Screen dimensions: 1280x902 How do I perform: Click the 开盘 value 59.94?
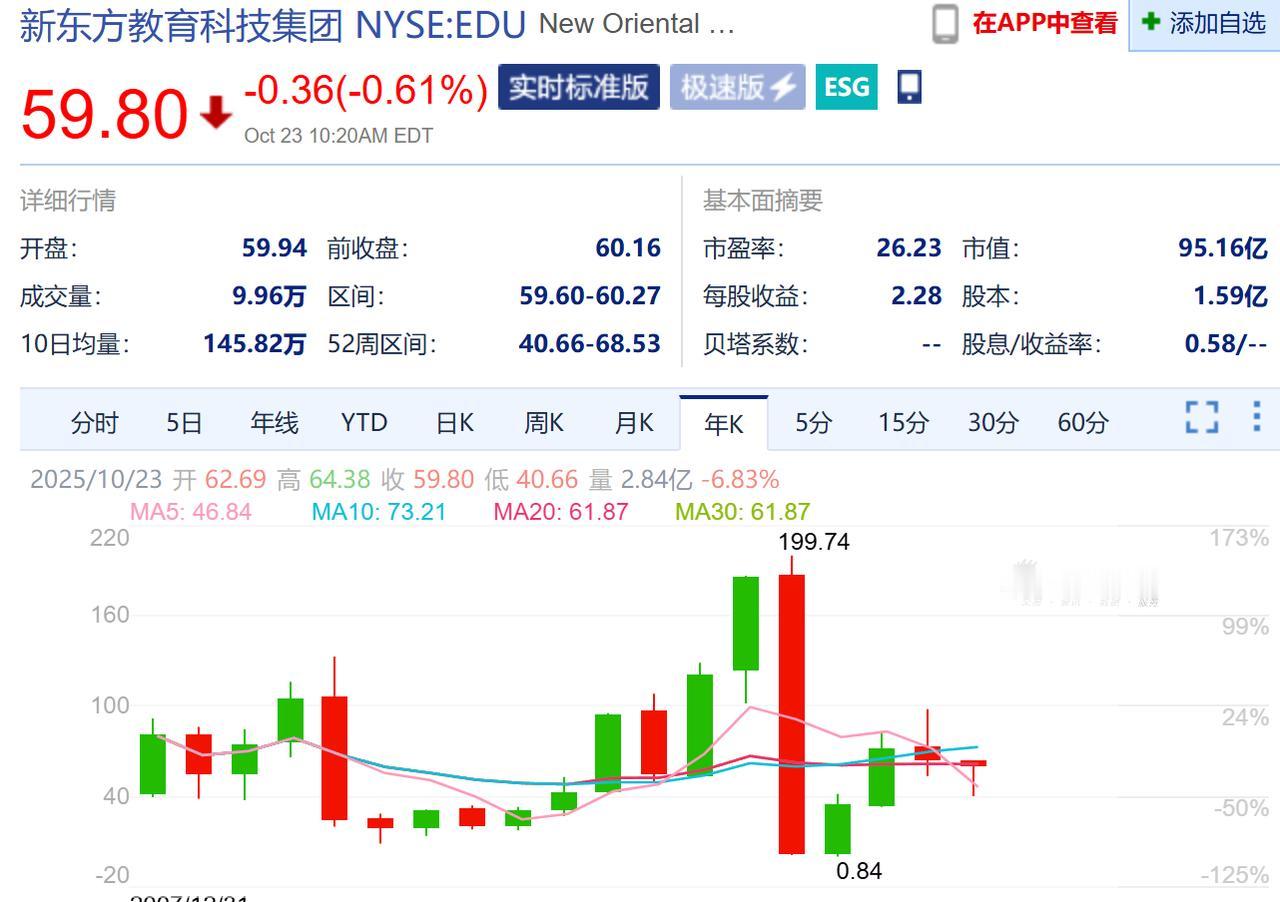click(274, 248)
